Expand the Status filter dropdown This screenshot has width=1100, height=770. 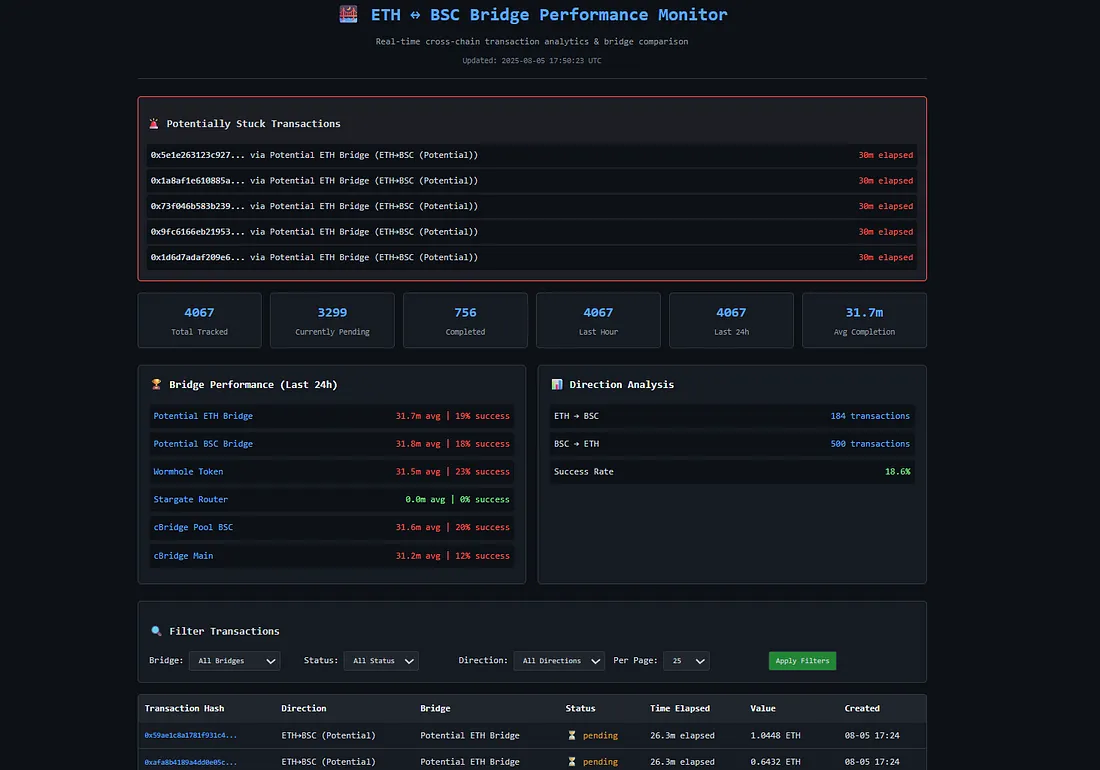pyautogui.click(x=381, y=661)
